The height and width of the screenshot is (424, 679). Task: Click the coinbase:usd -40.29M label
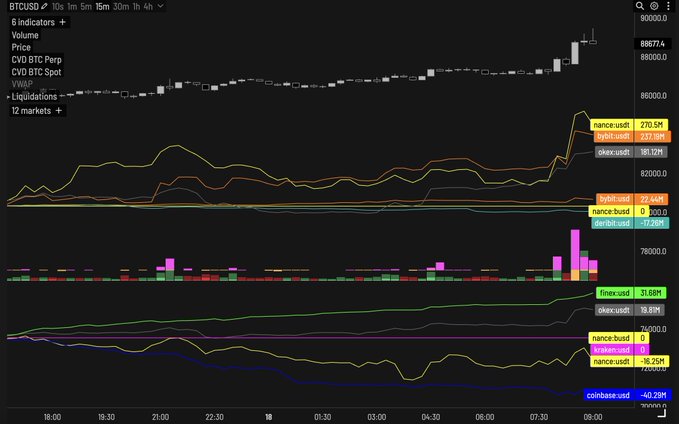627,395
